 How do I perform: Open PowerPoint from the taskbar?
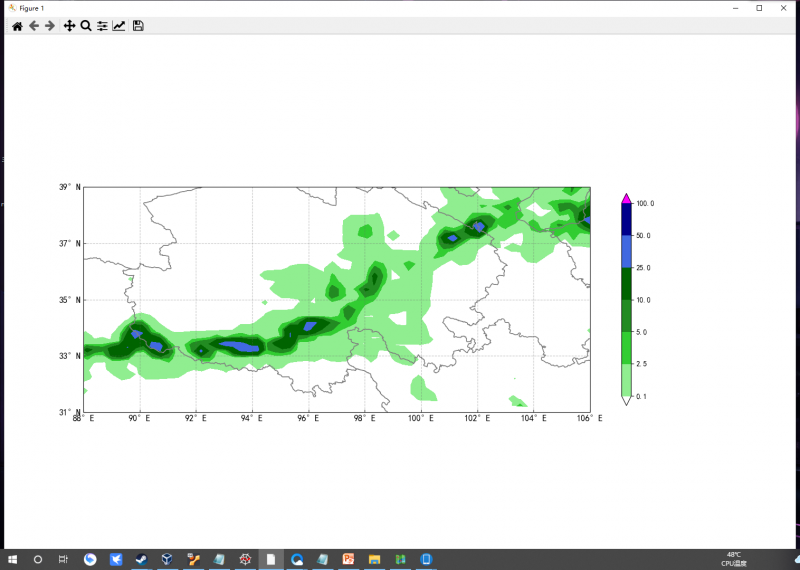point(349,559)
